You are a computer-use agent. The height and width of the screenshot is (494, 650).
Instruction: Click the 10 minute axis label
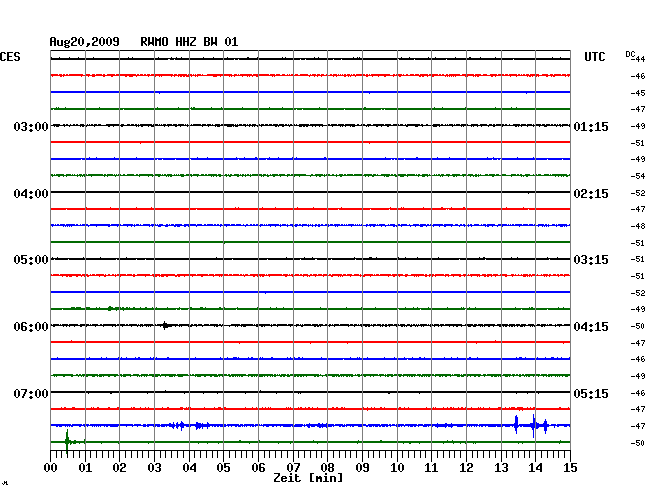pos(397,467)
